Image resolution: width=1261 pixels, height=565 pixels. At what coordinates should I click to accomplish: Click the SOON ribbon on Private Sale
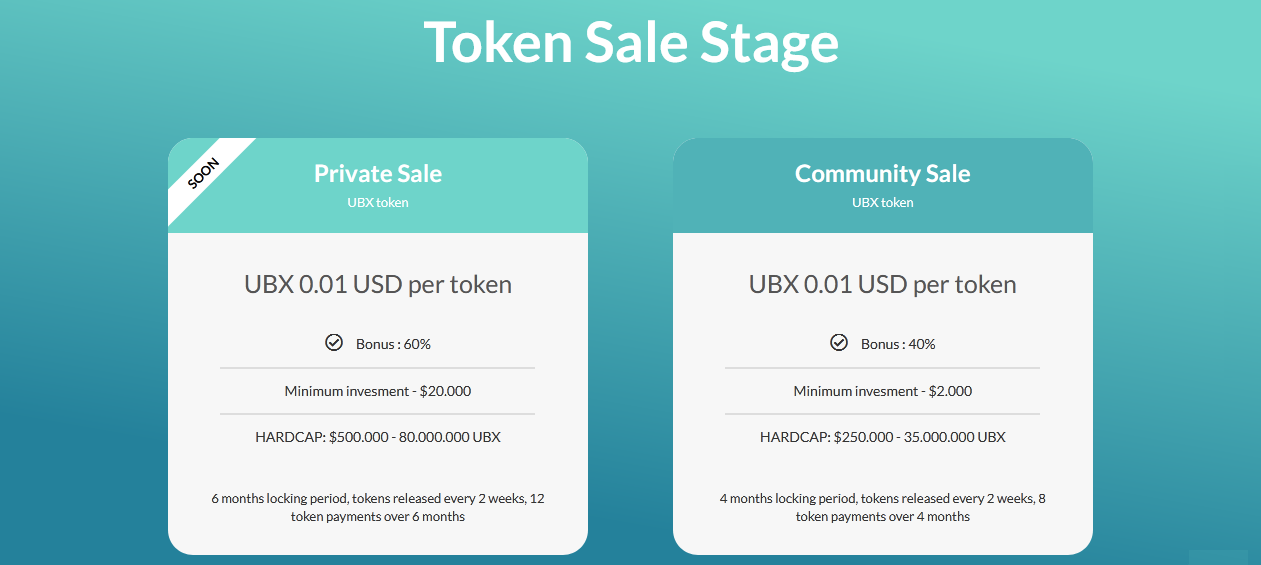click(204, 174)
